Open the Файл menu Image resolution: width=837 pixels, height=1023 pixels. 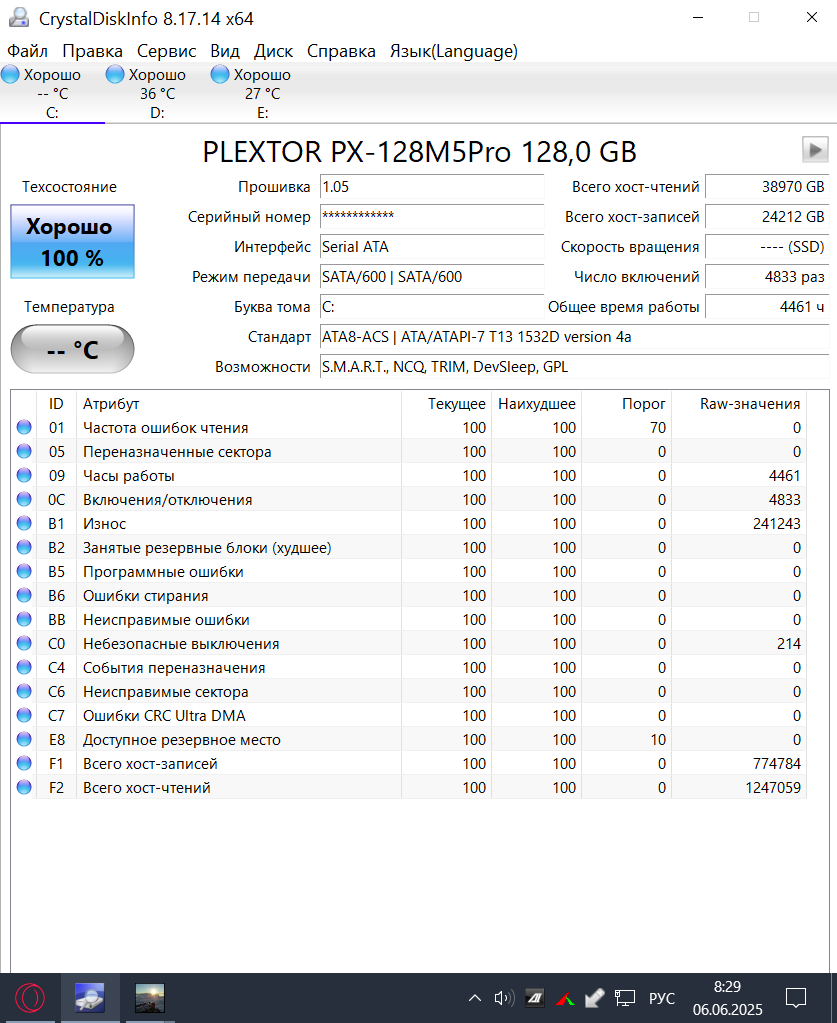tap(27, 51)
